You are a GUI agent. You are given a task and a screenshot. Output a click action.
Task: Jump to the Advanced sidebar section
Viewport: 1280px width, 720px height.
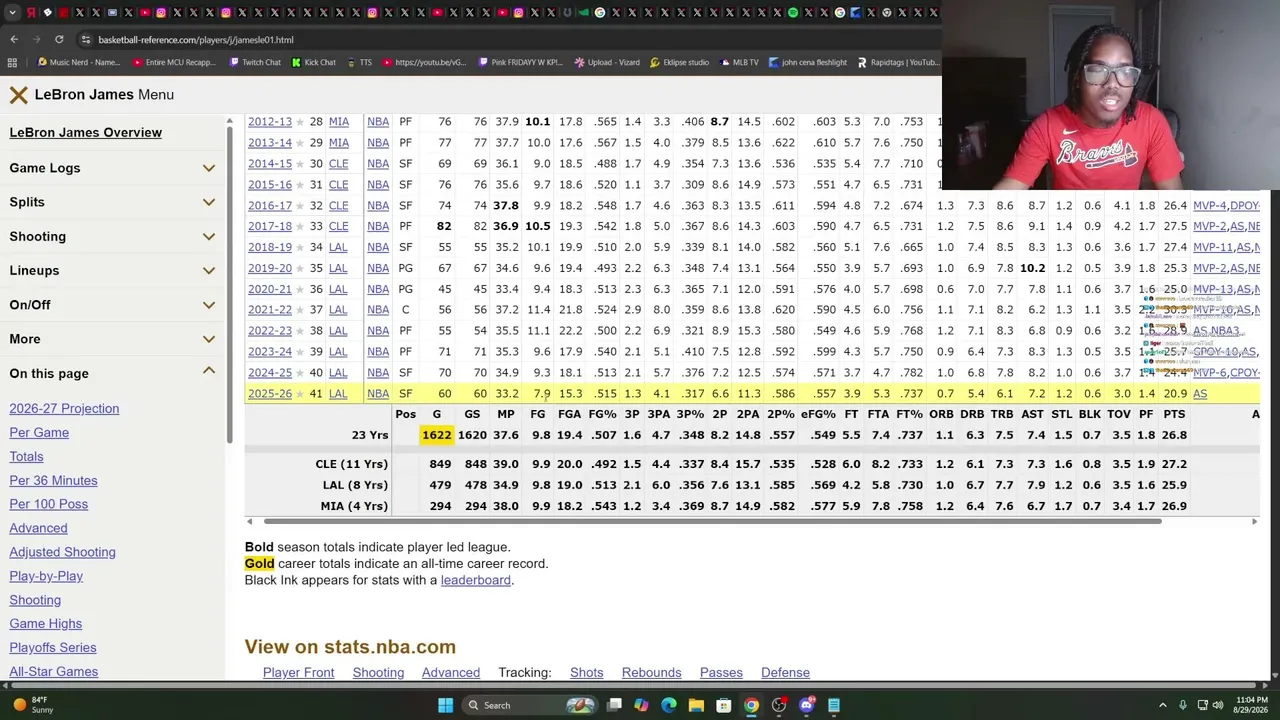coord(38,528)
